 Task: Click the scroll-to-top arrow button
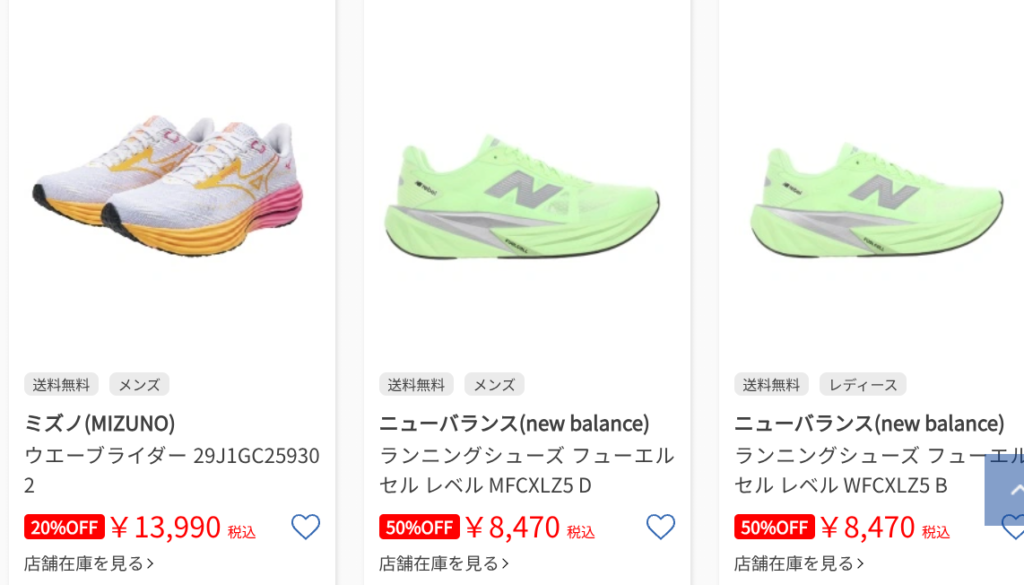(1005, 490)
